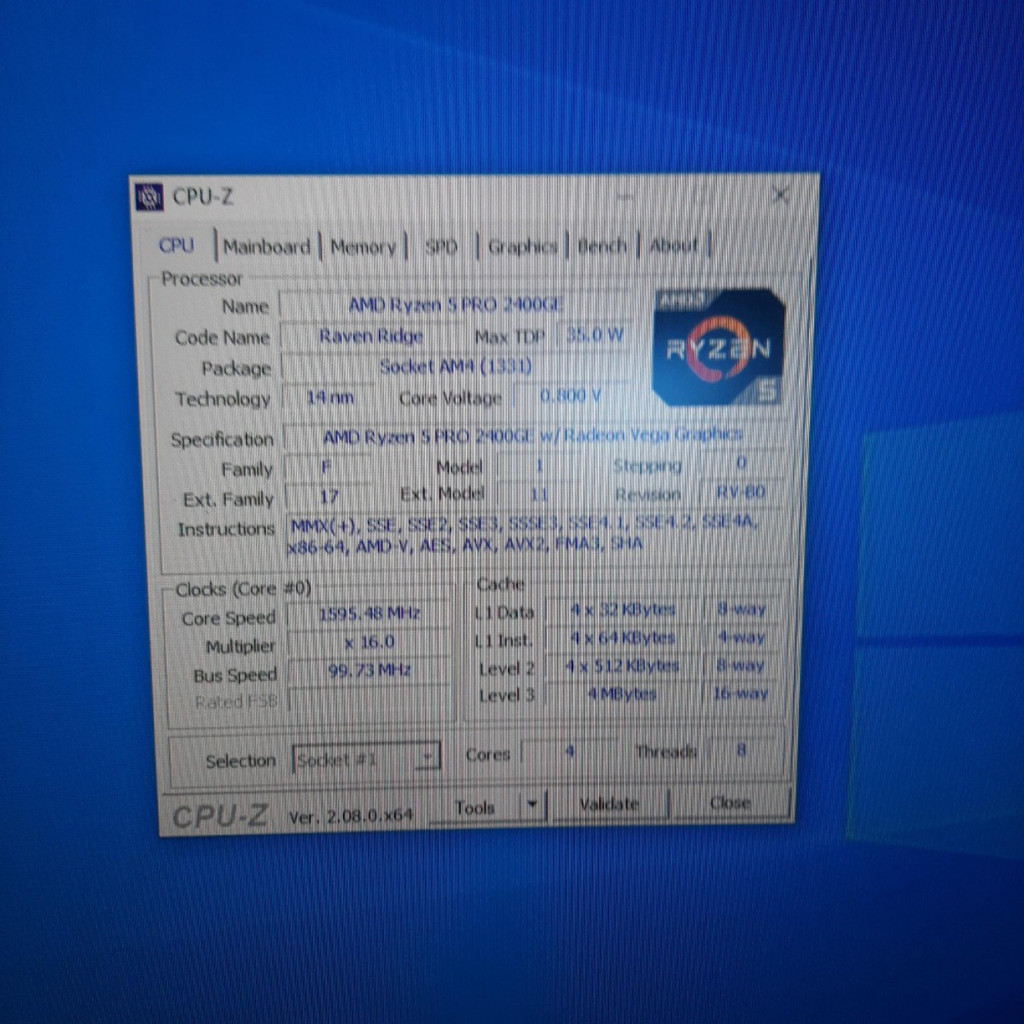Go to the SPD tab
Viewport: 1024px width, 1024px height.
tap(441, 247)
